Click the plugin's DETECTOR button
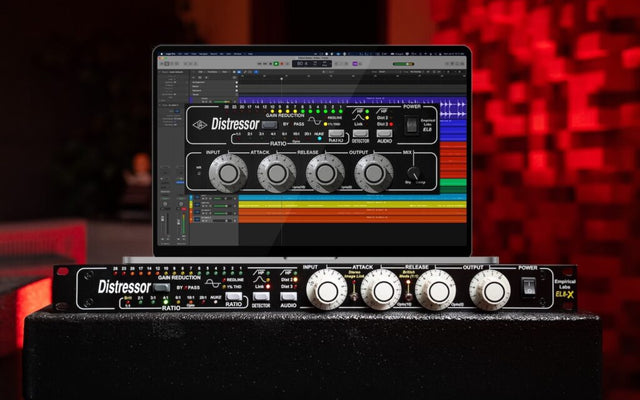 (360, 134)
